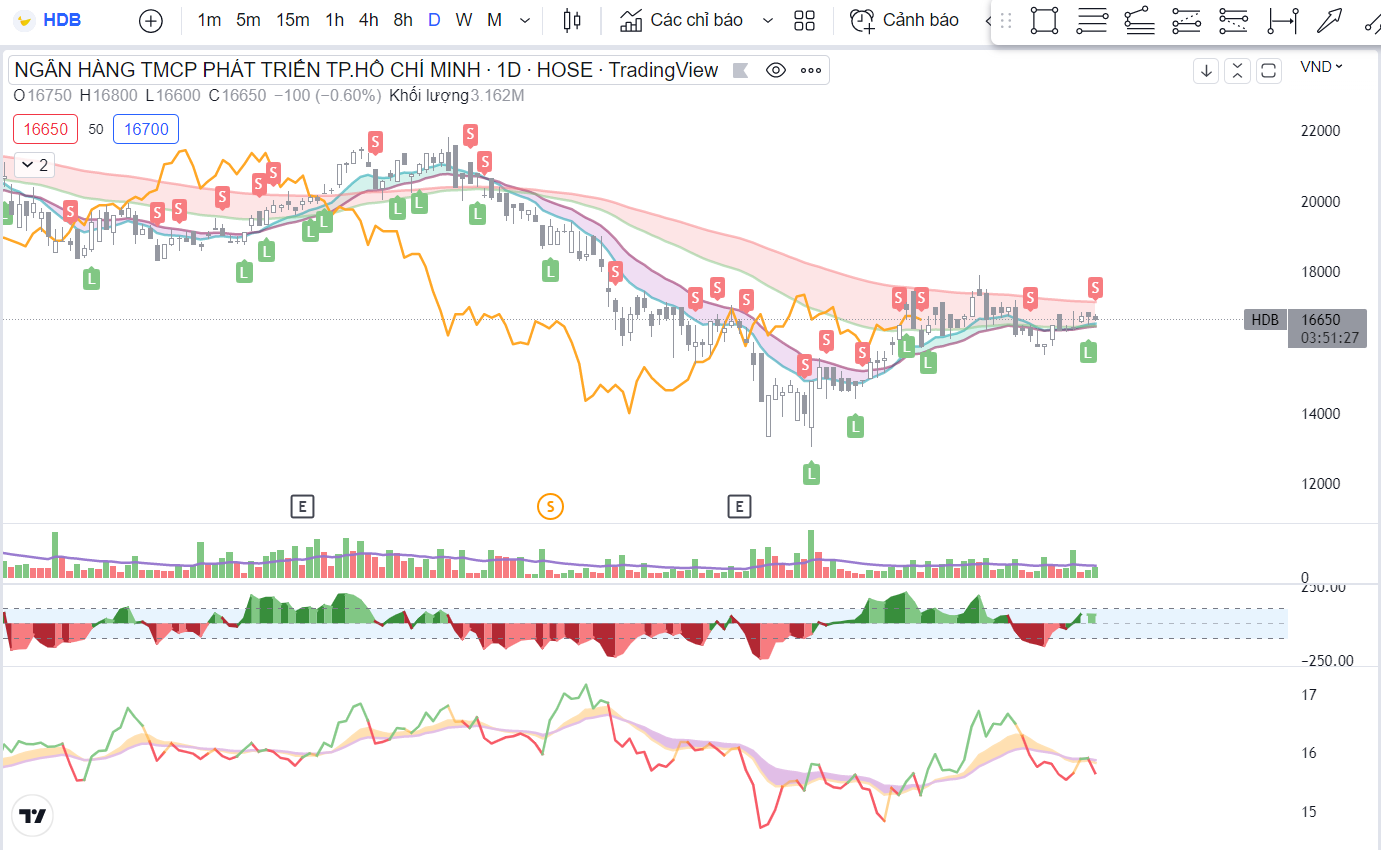Click the HDB label on the price axis
This screenshot has height=850, width=1381.
1265,320
